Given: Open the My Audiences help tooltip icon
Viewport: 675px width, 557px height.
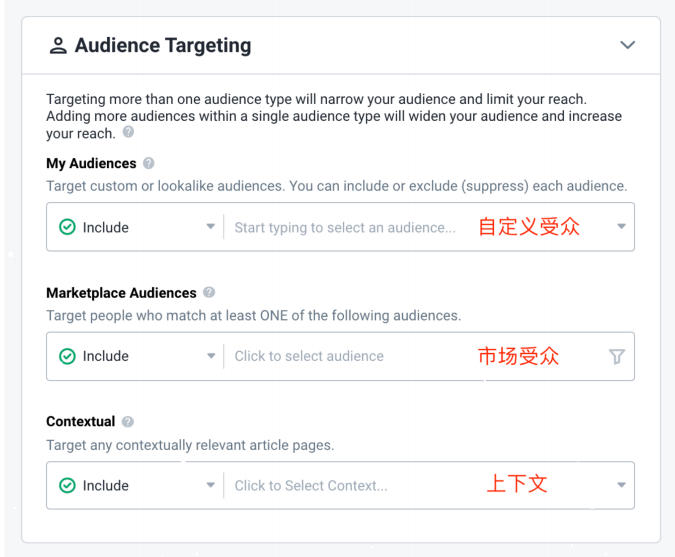Looking at the screenshot, I should click(x=149, y=163).
